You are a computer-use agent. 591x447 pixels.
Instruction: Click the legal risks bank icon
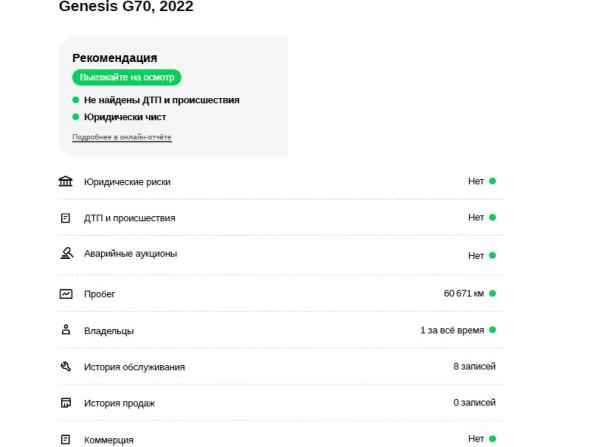click(66, 181)
